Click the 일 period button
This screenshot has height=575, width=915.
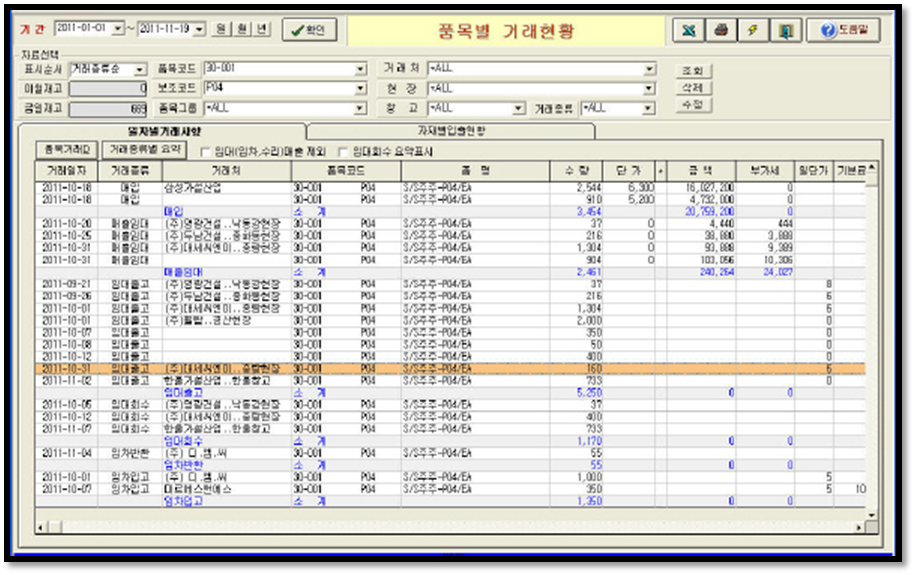221,29
